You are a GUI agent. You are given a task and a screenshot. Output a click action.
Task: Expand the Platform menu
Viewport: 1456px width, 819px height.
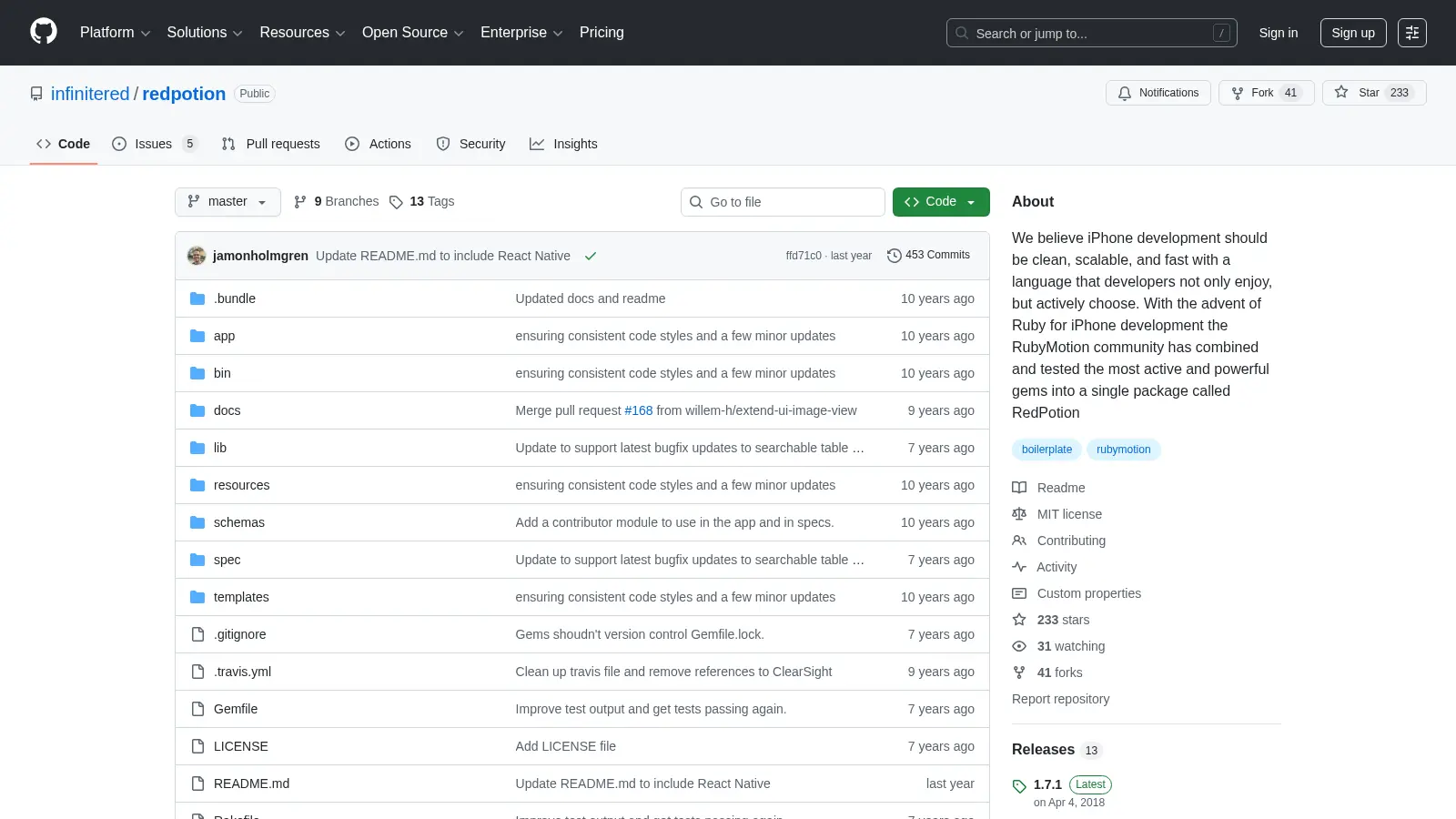(x=115, y=33)
